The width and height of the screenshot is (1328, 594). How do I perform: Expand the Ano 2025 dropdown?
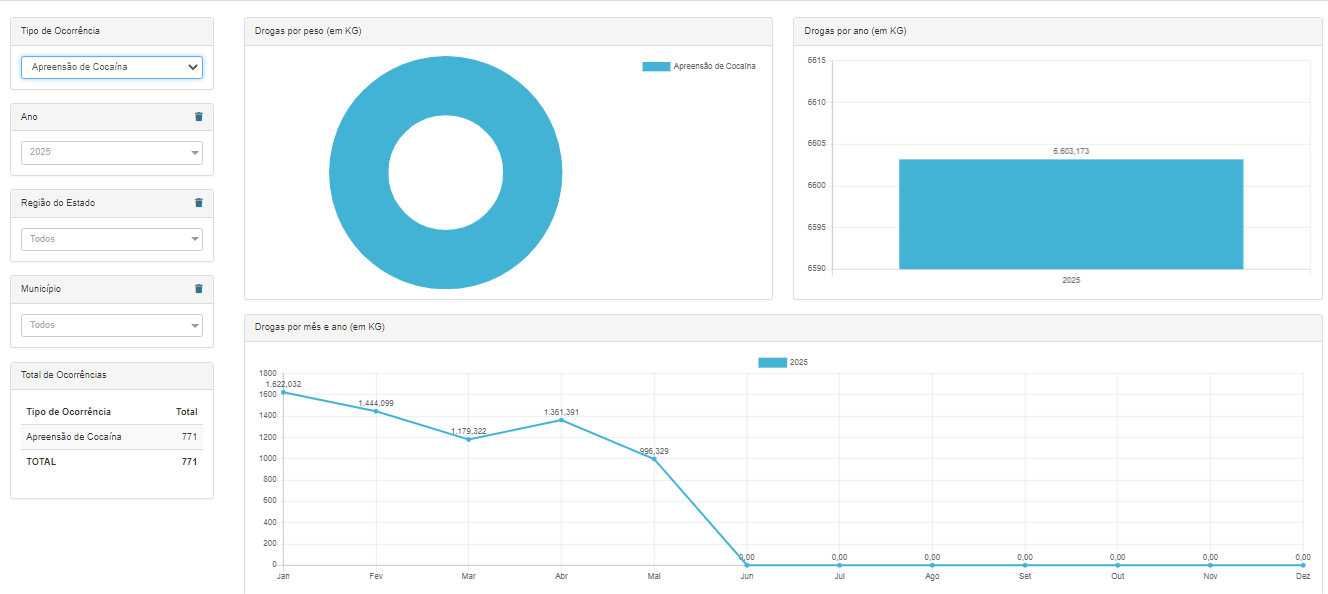[x=112, y=153]
